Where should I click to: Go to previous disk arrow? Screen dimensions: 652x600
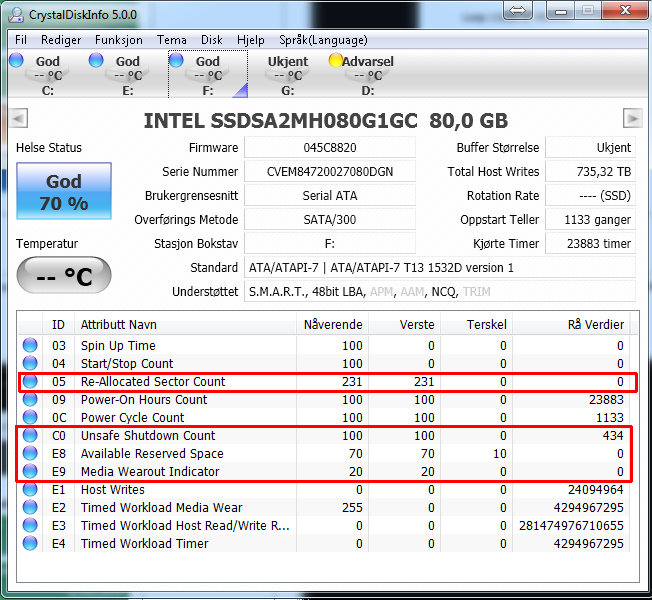tap(18, 119)
